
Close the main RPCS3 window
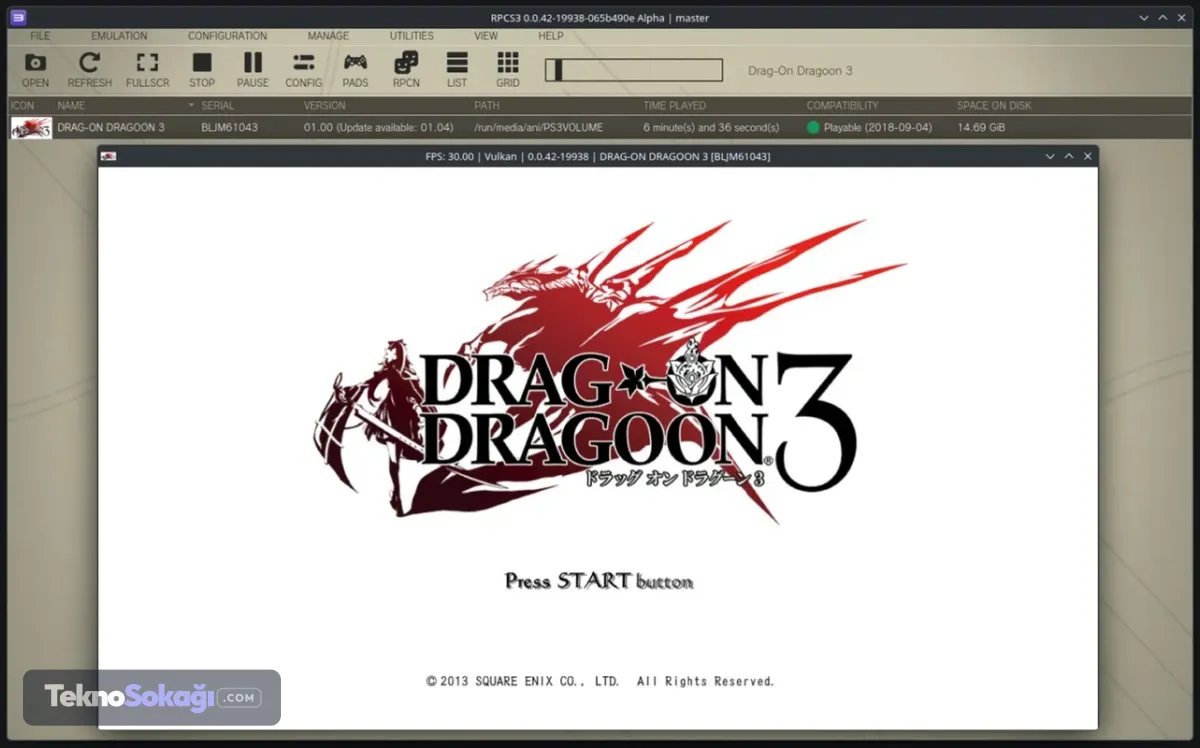click(1182, 17)
